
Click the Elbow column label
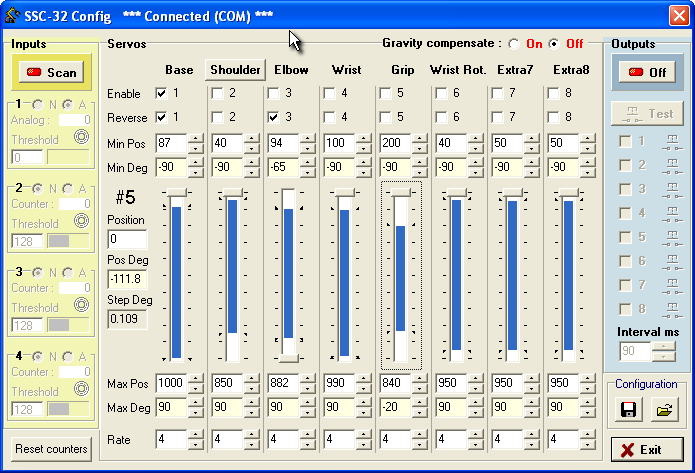click(291, 70)
